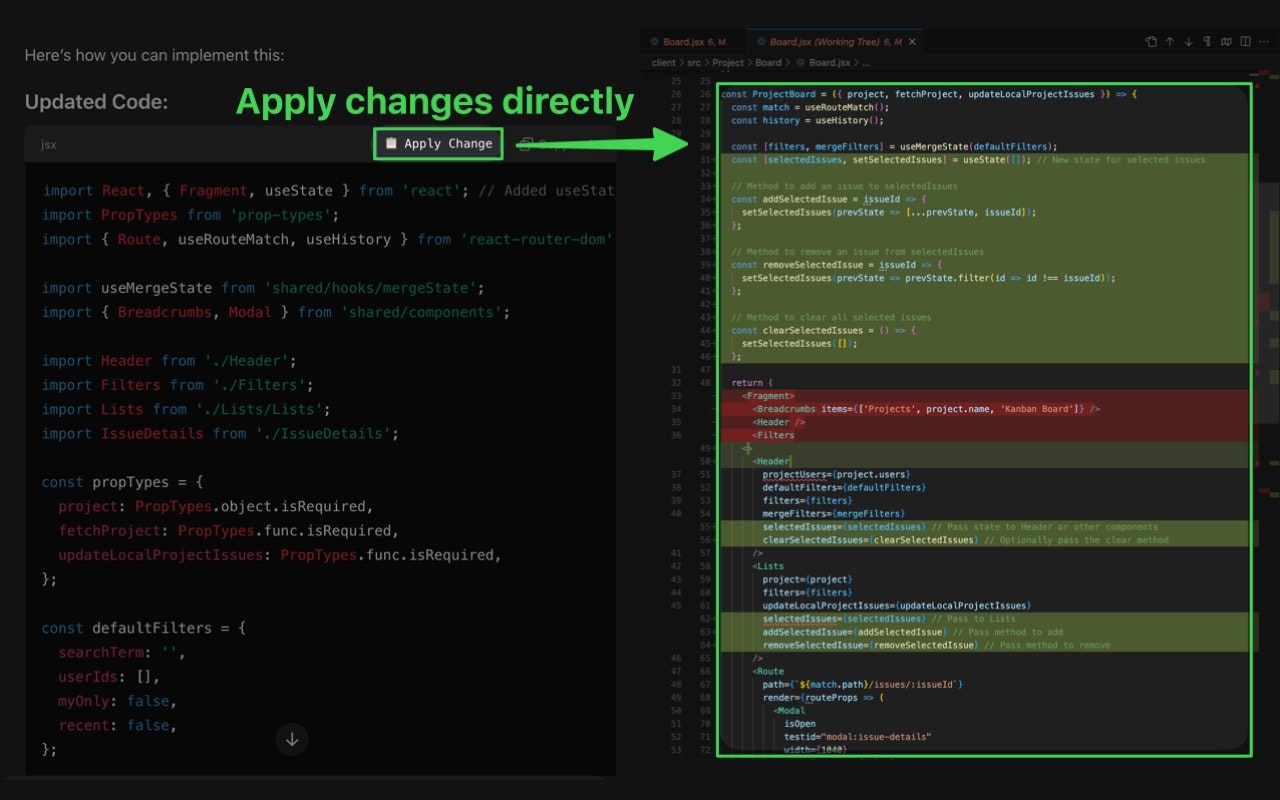This screenshot has width=1280, height=800.
Task: Click Open File icon in editor toolbar
Action: (1151, 42)
